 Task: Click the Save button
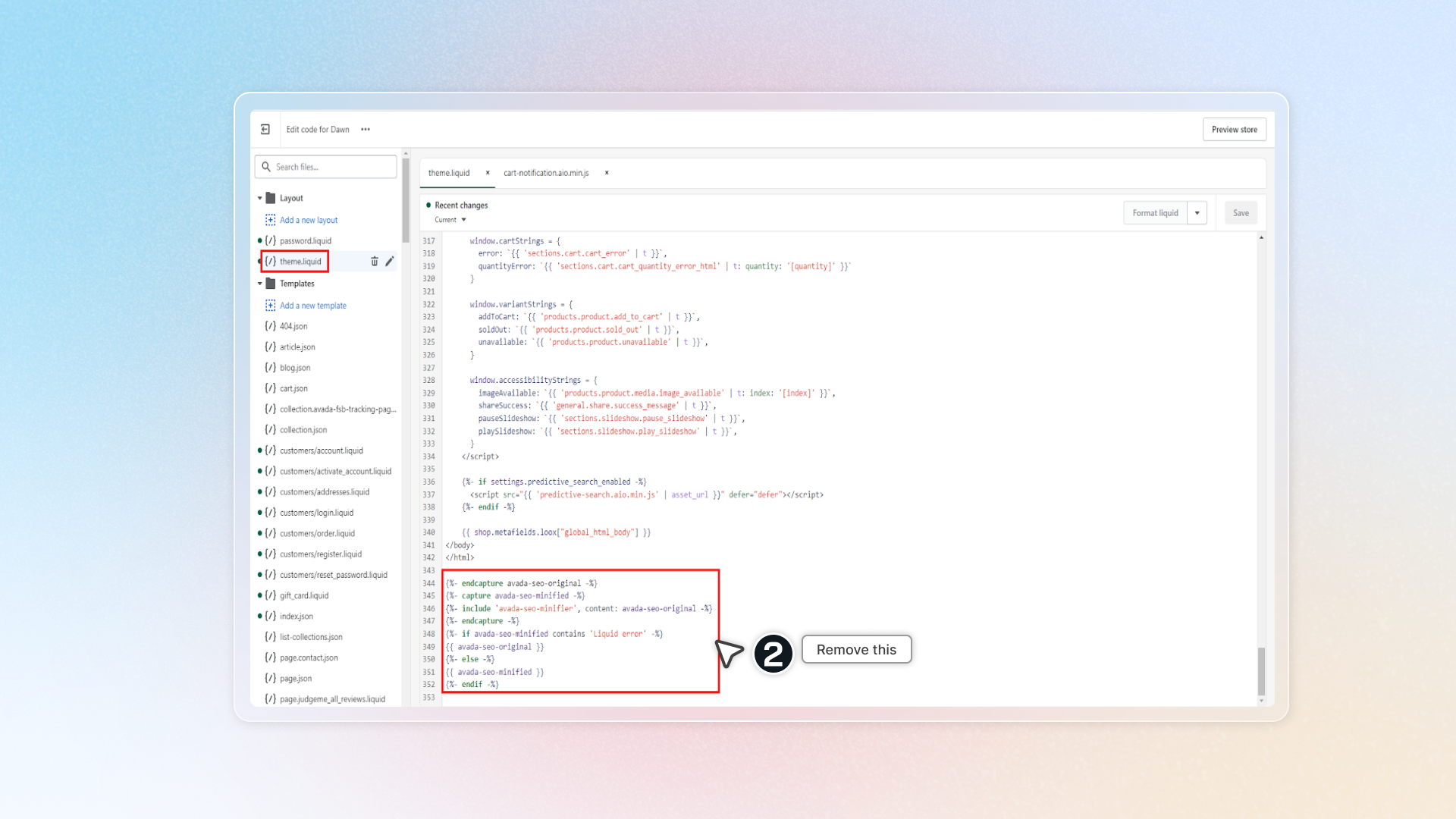[x=1241, y=213]
